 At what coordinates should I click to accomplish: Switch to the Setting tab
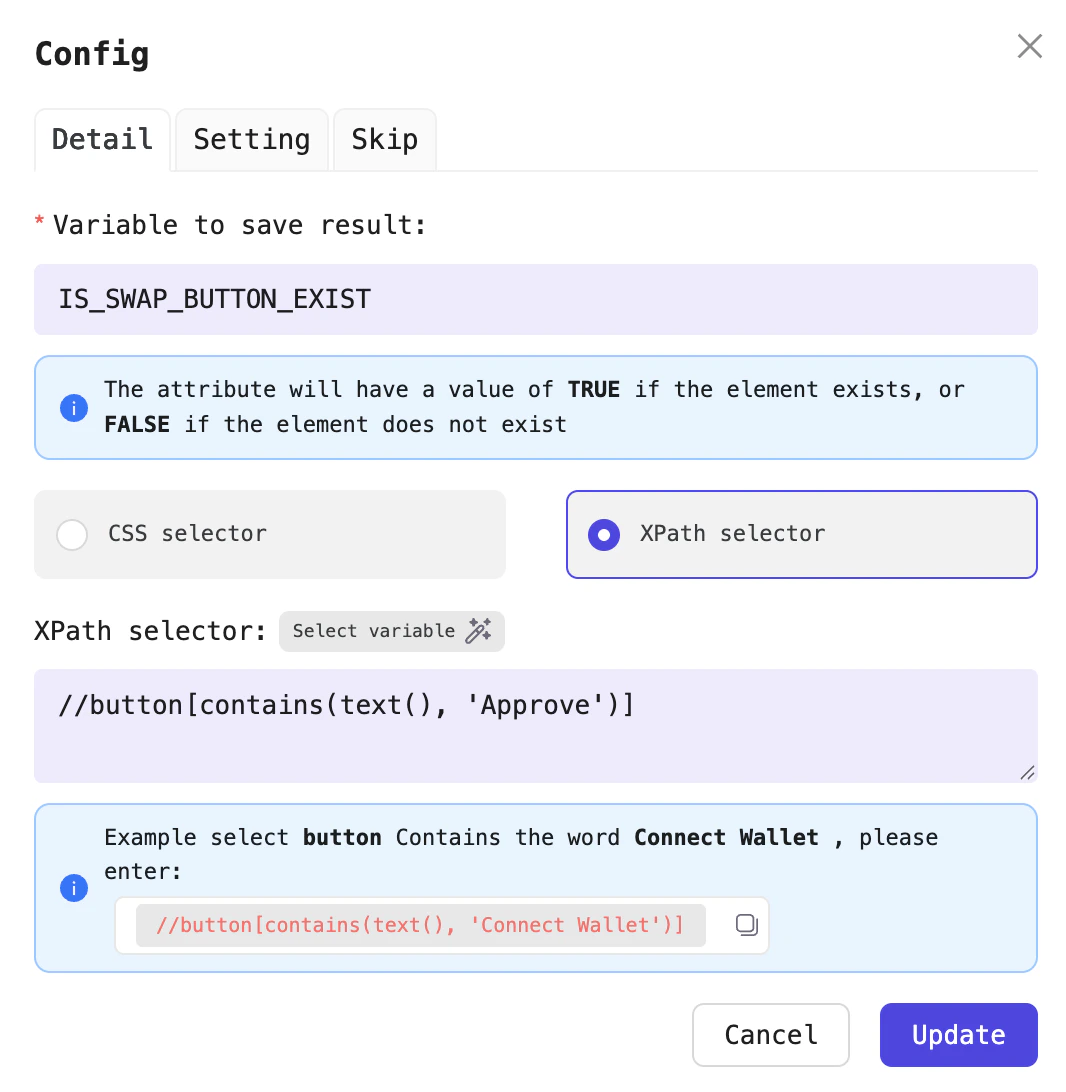251,139
